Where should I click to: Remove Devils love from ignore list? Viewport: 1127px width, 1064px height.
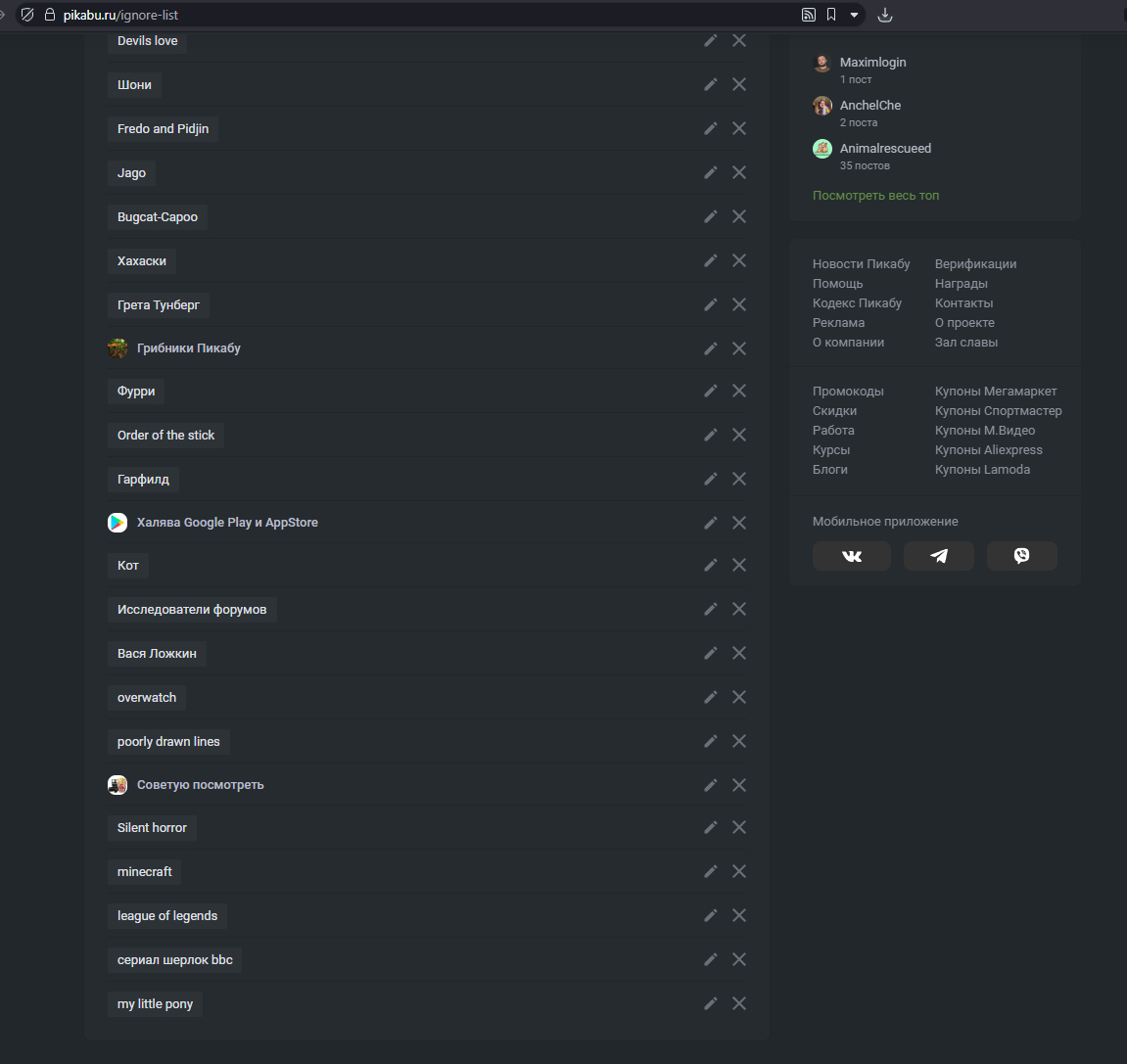[x=739, y=40]
